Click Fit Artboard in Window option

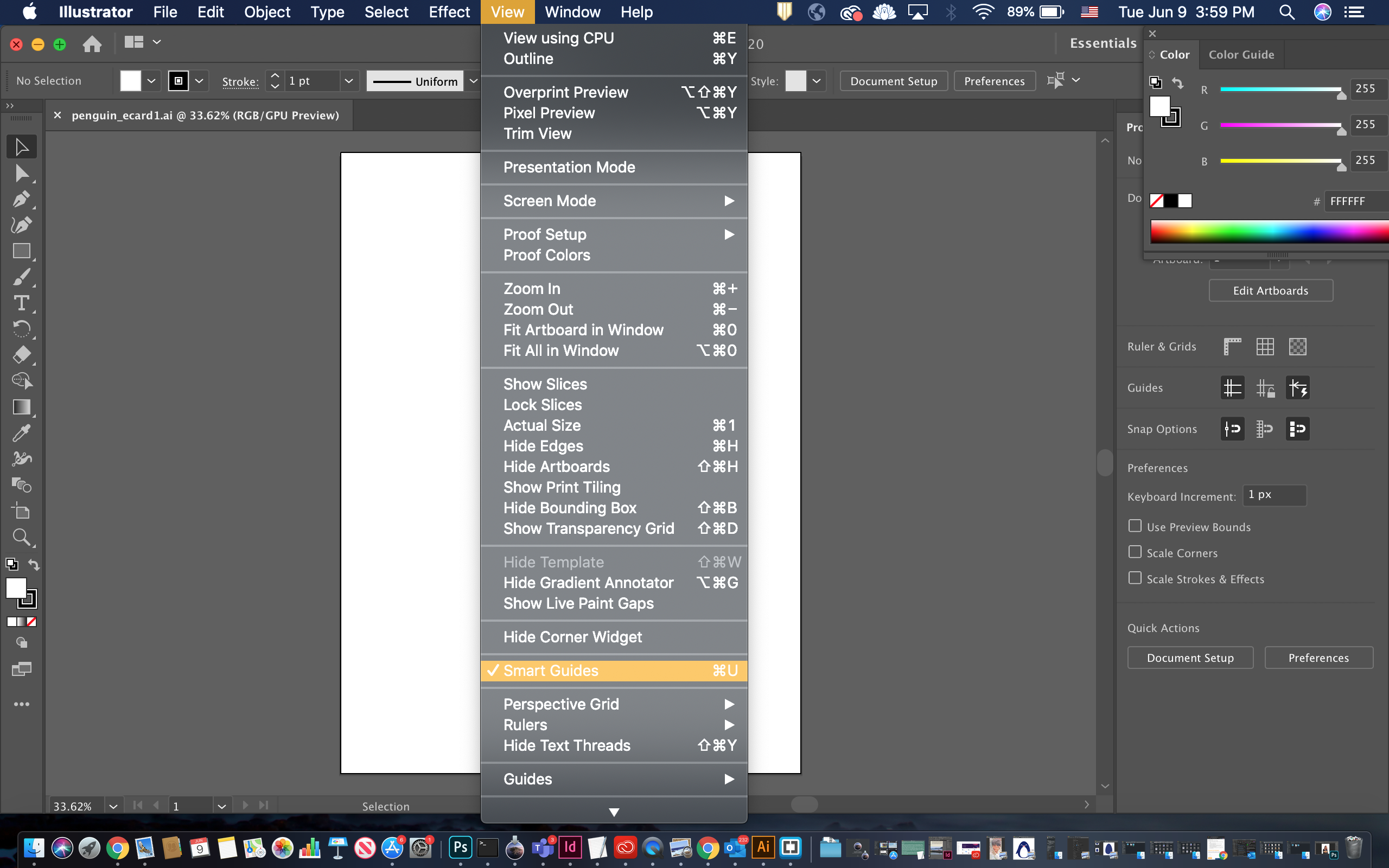click(583, 329)
